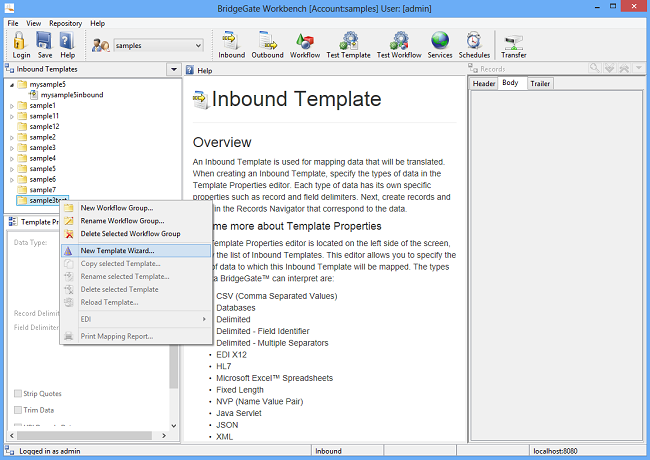Toggle the Strip Quotes checkbox

point(18,393)
